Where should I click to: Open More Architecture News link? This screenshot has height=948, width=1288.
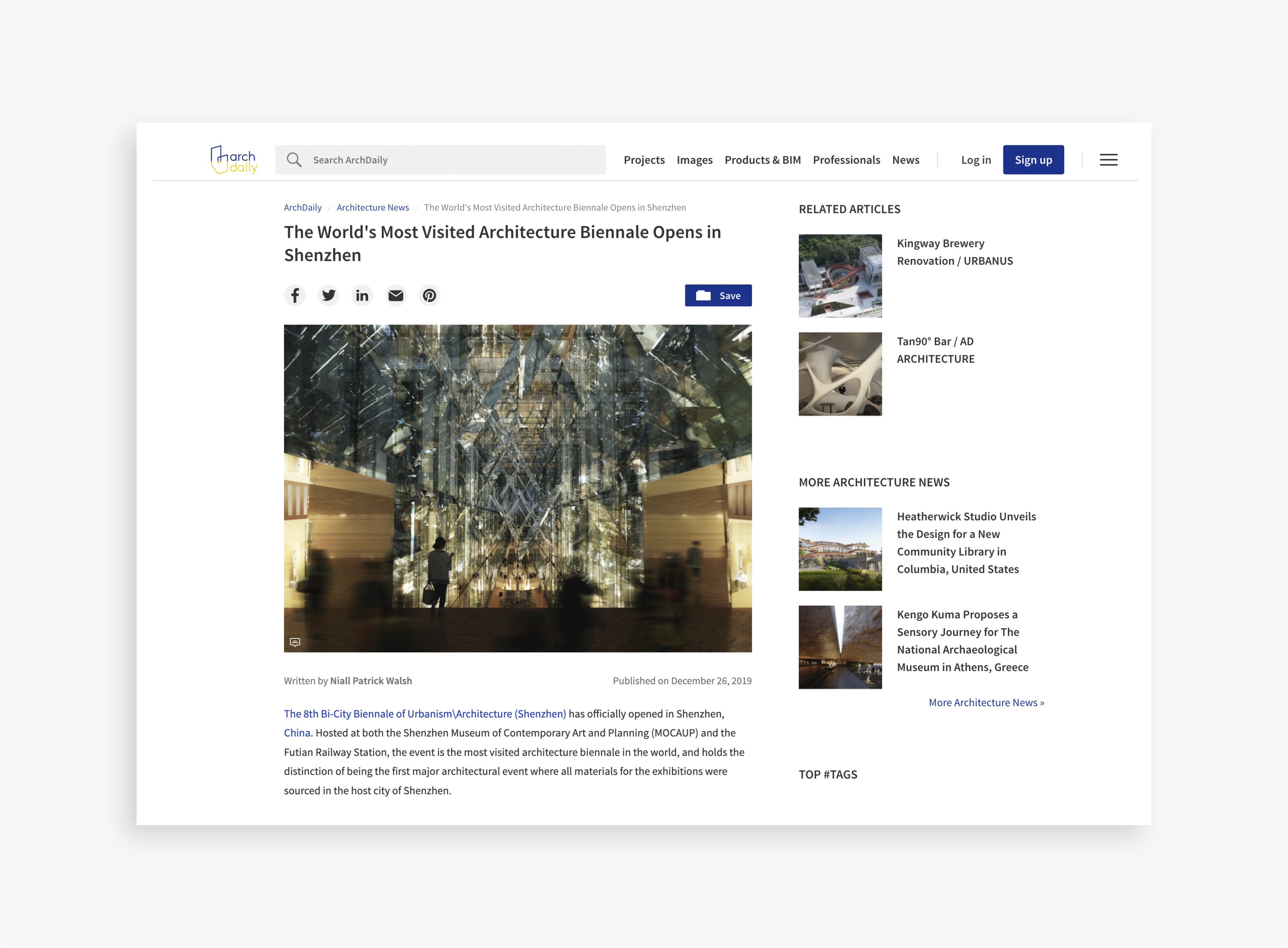pyautogui.click(x=986, y=702)
